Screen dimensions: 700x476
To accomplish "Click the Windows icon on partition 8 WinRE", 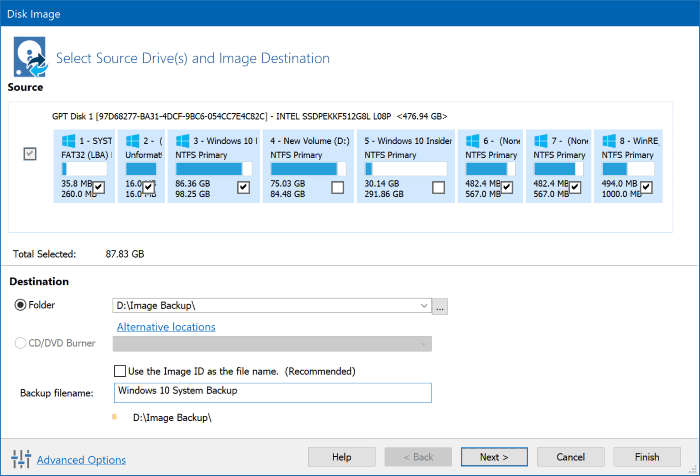I will (609, 141).
